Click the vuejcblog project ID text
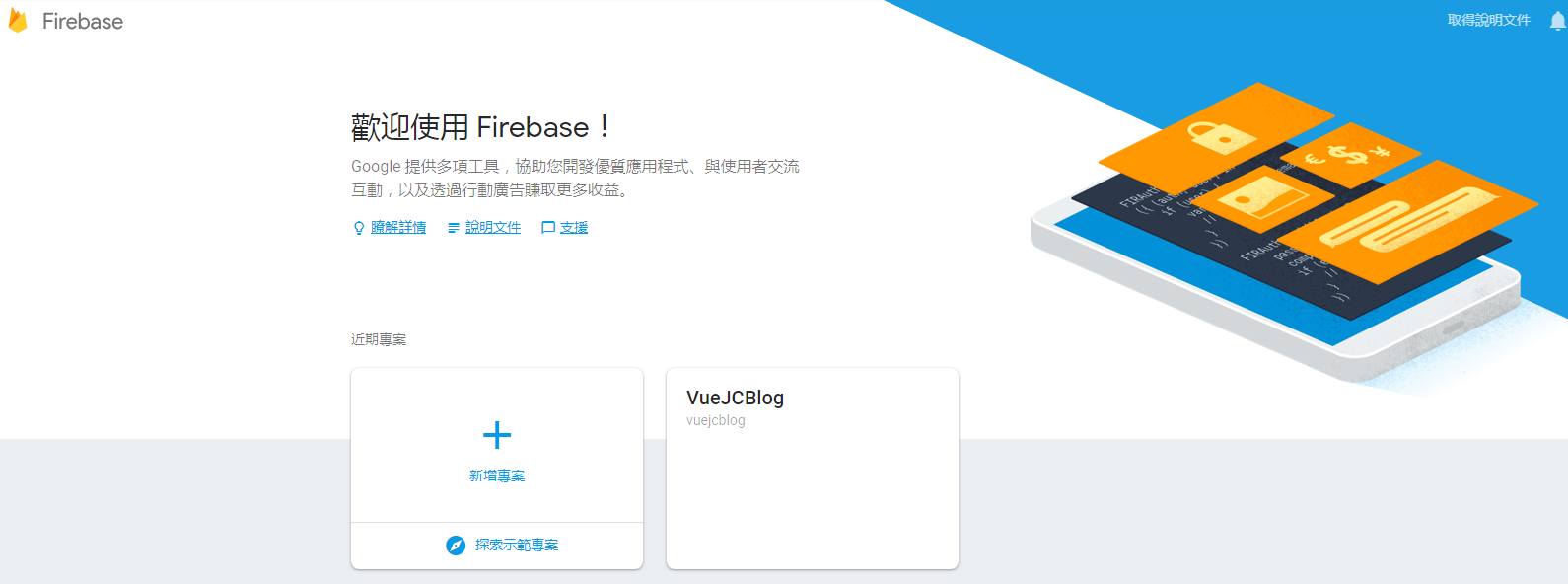Viewport: 1568px width, 584px height. click(716, 420)
